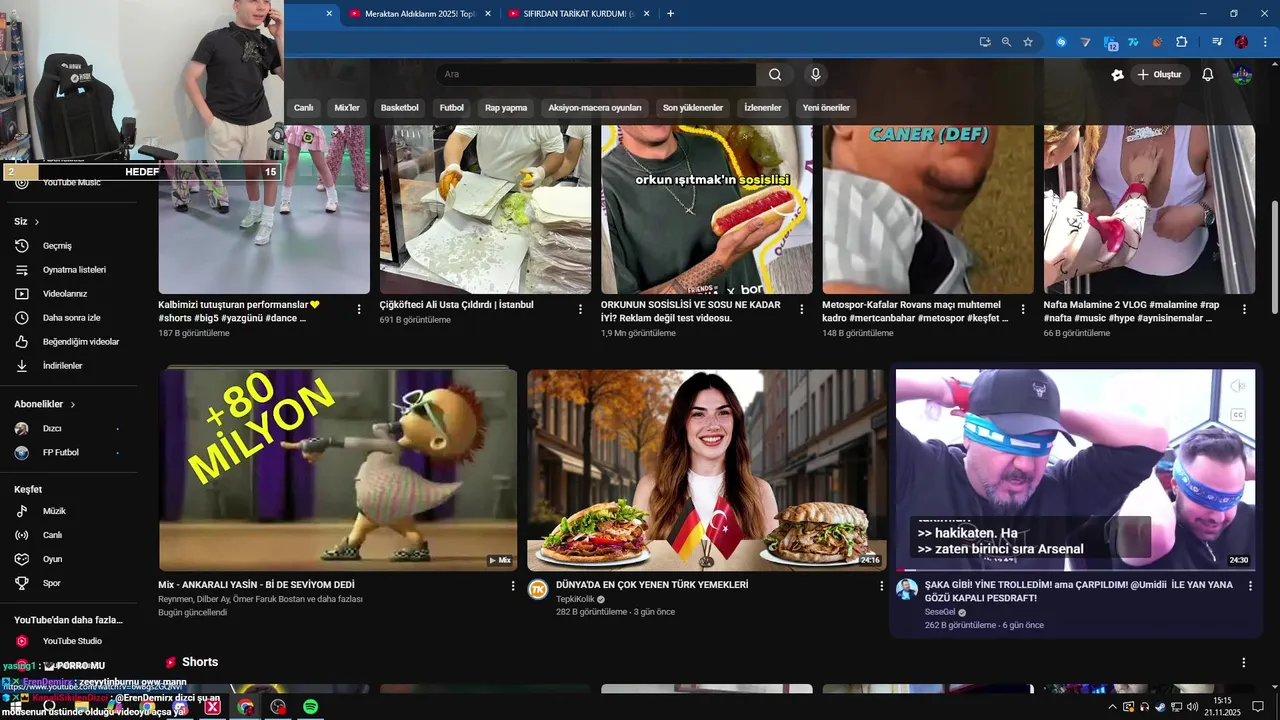This screenshot has height=720, width=1280.
Task: Open more options for Çiğköfteci Ali Usta video
Action: coord(580,310)
